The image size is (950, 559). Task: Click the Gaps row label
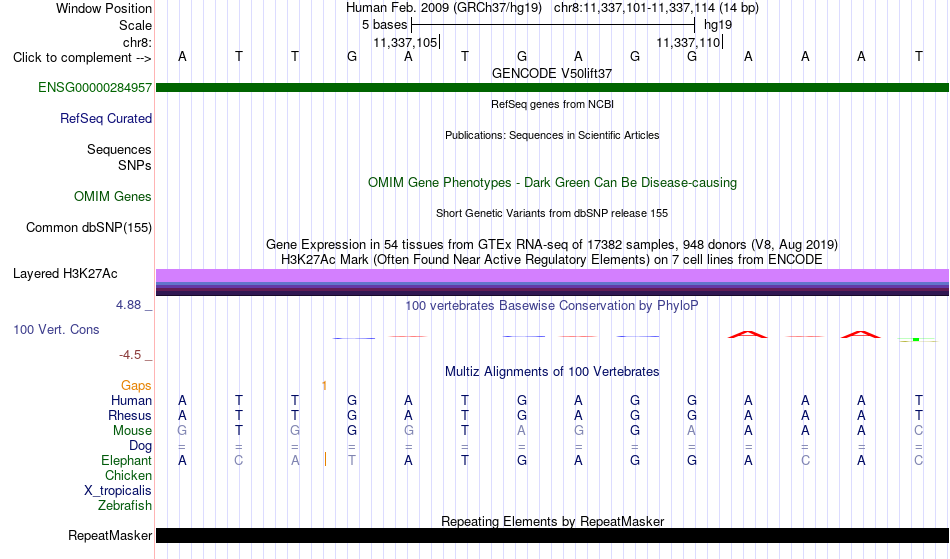[136, 385]
